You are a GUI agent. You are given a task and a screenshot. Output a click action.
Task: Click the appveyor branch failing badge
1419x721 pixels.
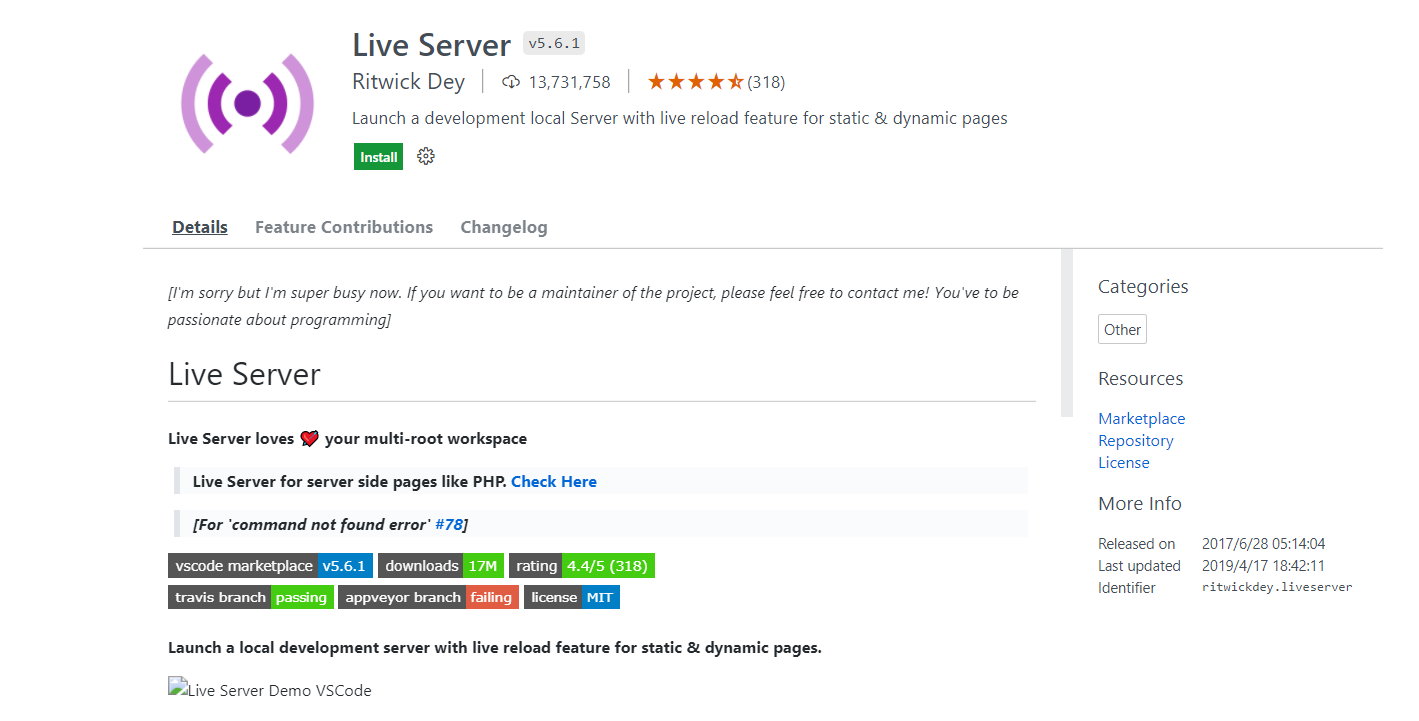[428, 597]
